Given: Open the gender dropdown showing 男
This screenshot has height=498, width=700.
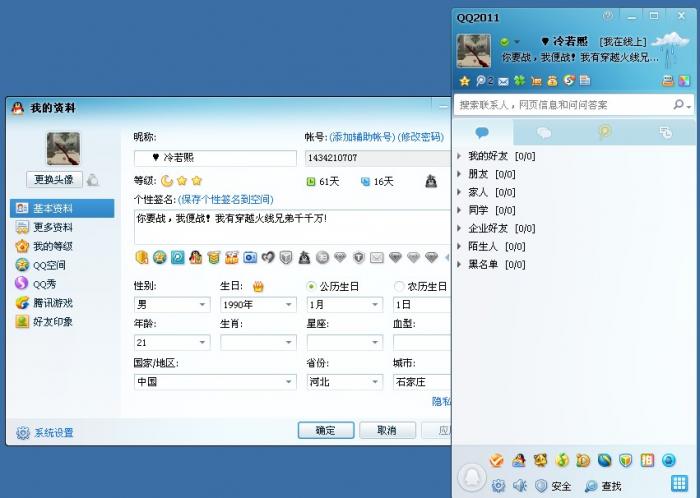Looking at the screenshot, I should pos(172,305).
